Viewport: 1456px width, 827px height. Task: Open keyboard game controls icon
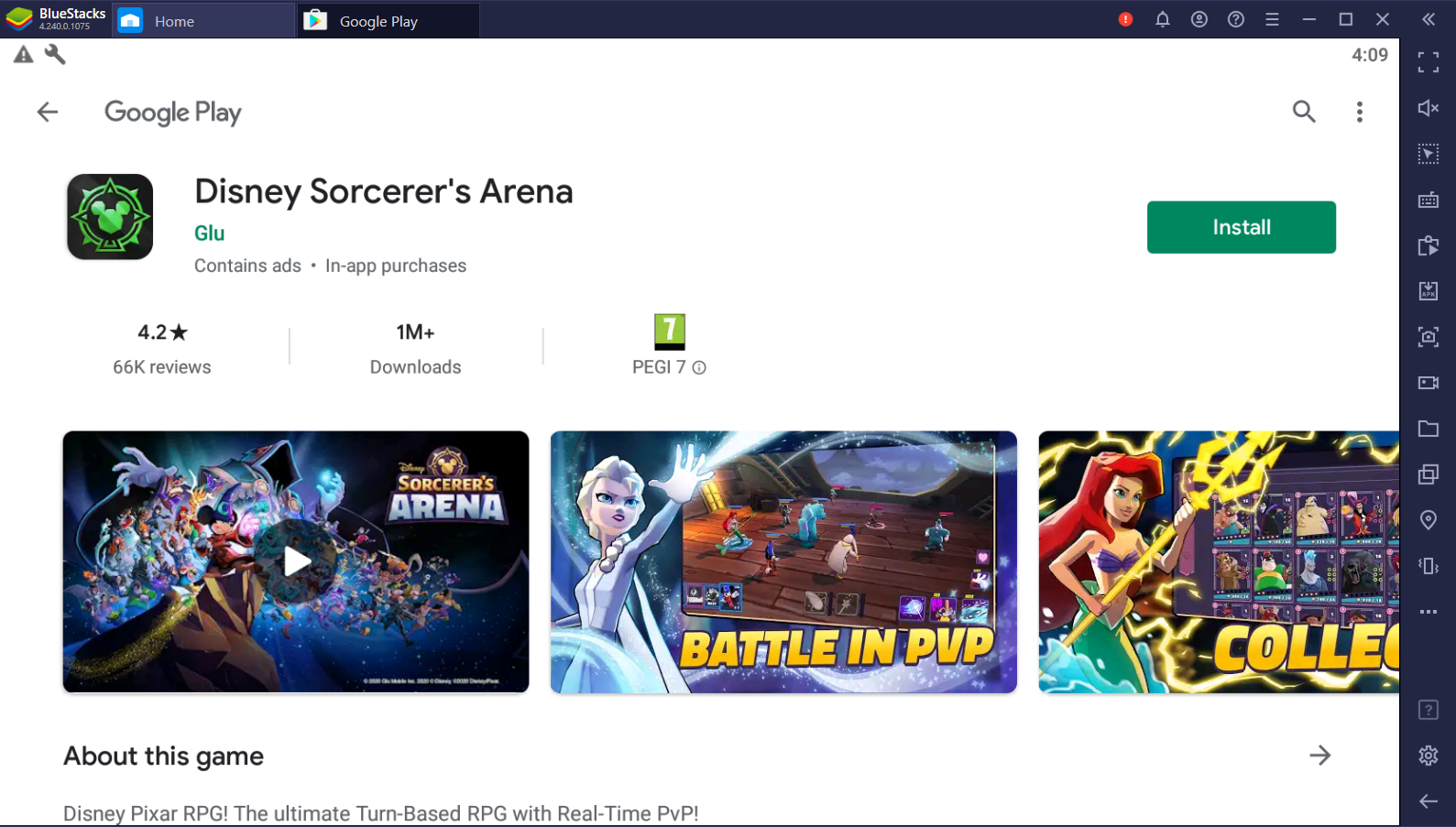[1429, 200]
